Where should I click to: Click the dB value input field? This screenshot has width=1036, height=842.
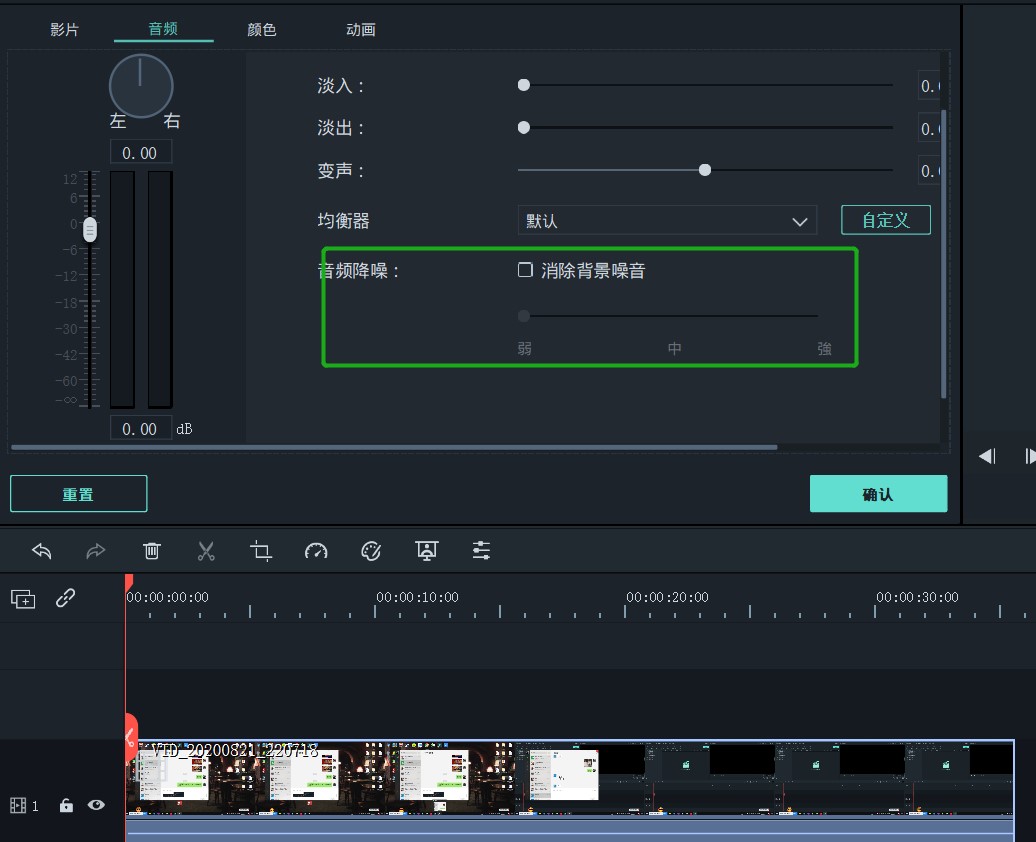pos(140,429)
